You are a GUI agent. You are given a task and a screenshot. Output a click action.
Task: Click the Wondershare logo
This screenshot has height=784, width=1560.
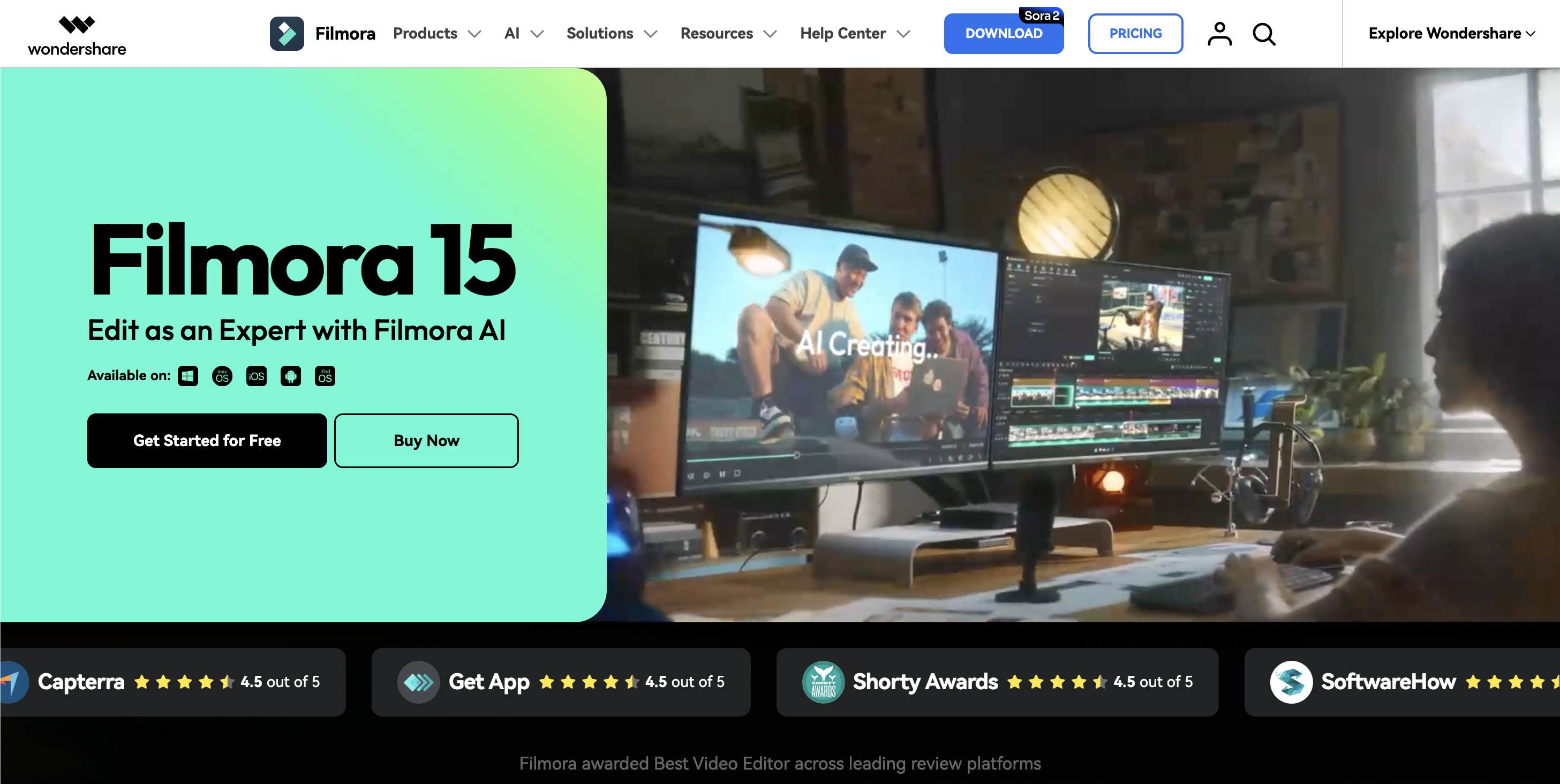pos(77,36)
